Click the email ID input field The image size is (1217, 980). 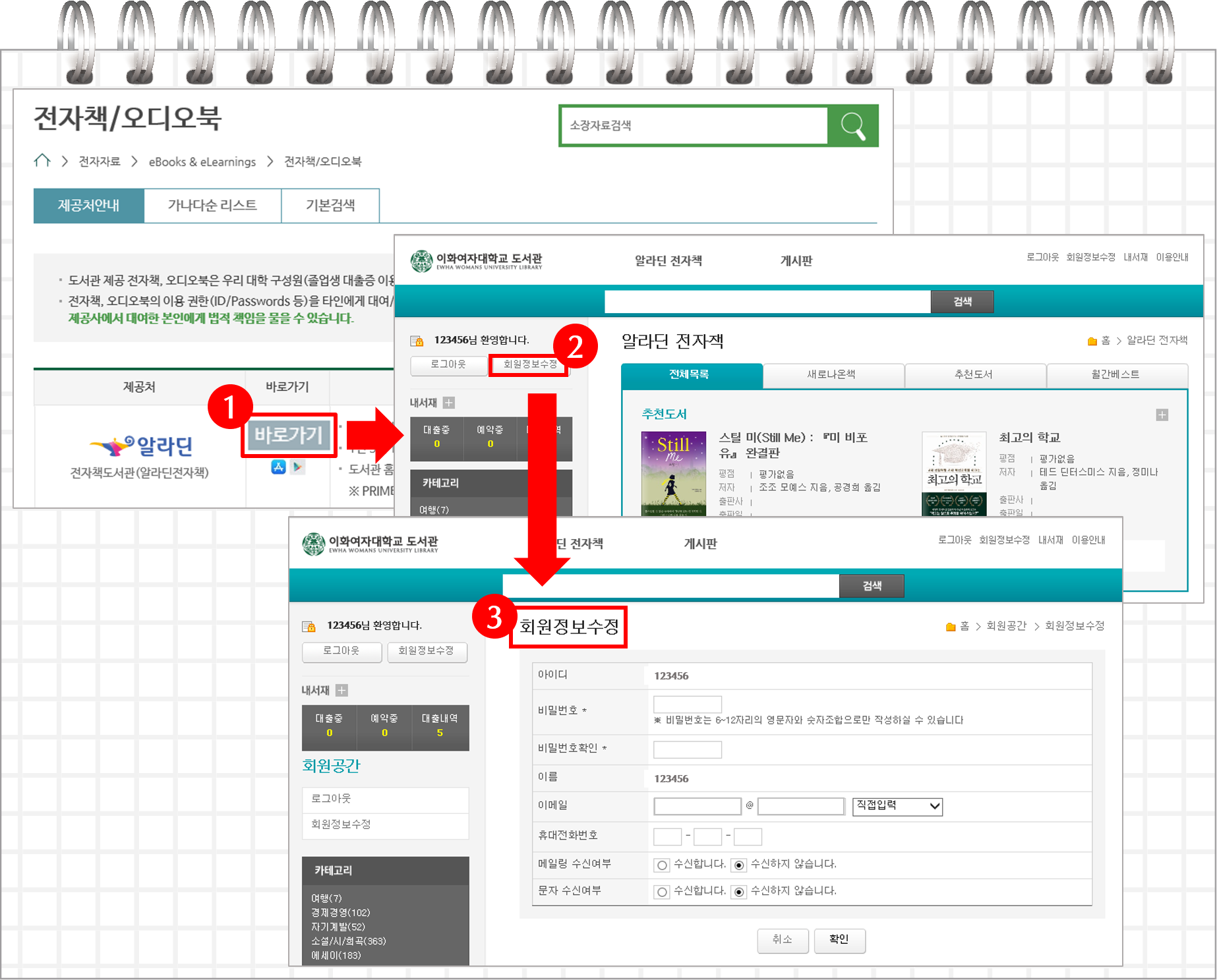click(x=698, y=806)
